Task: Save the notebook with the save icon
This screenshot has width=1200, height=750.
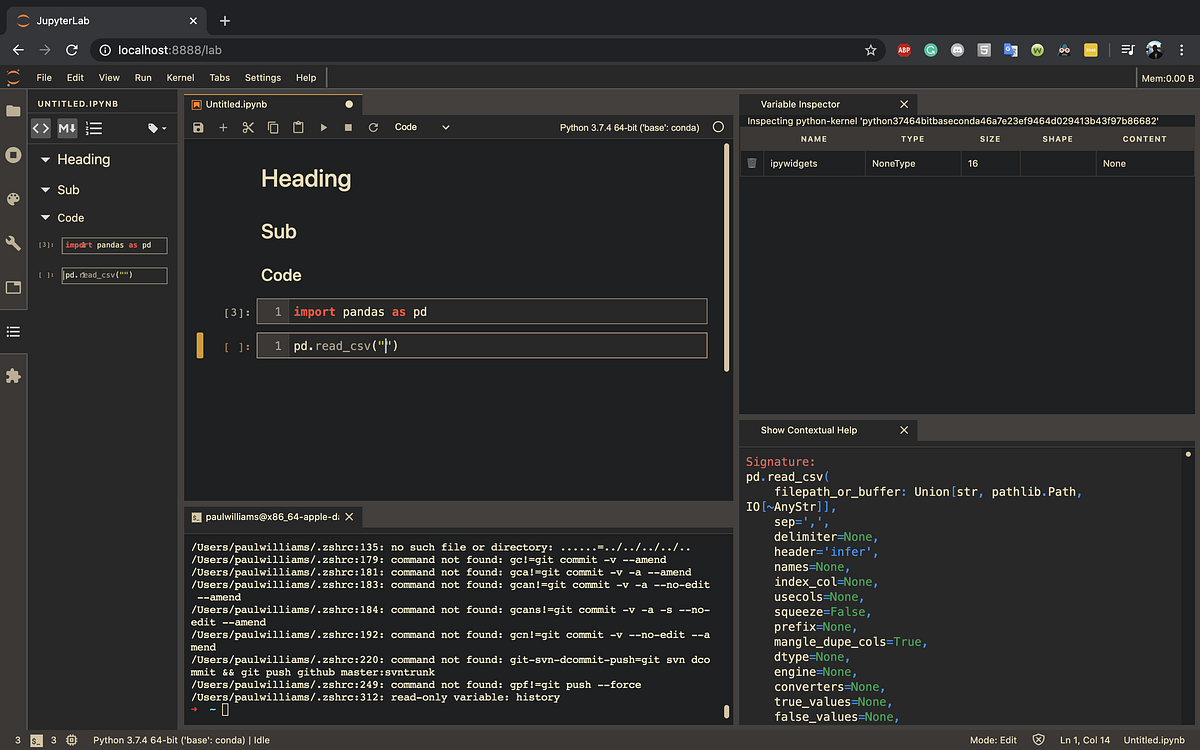Action: [x=197, y=128]
